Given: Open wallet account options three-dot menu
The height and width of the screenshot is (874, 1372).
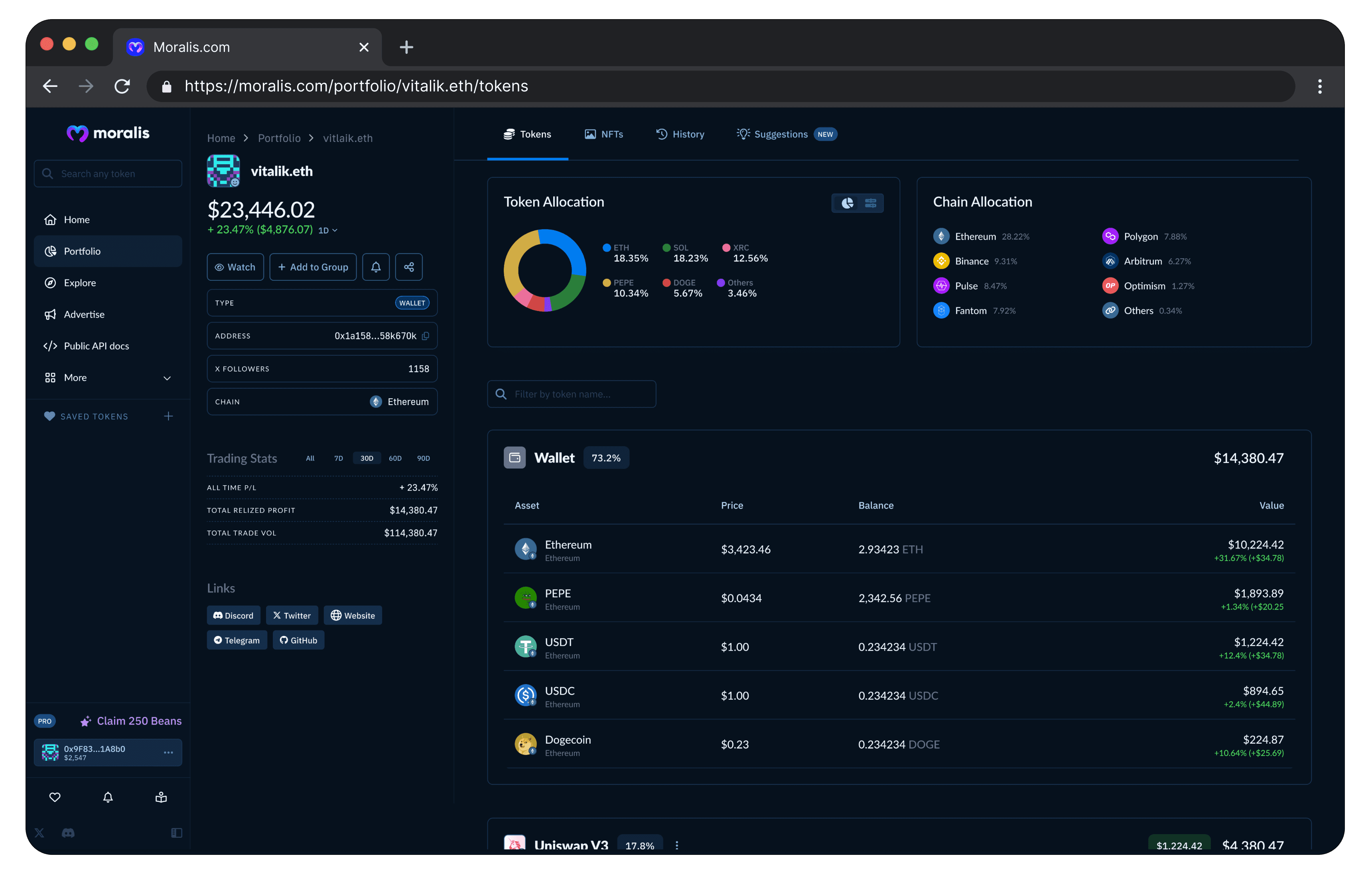Looking at the screenshot, I should pyautogui.click(x=168, y=752).
